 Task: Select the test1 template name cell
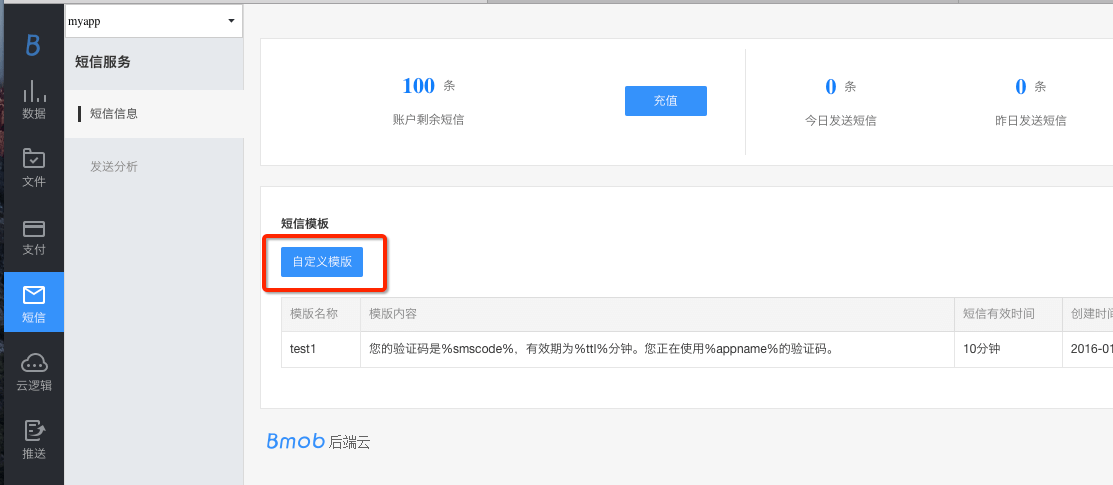[x=303, y=350]
